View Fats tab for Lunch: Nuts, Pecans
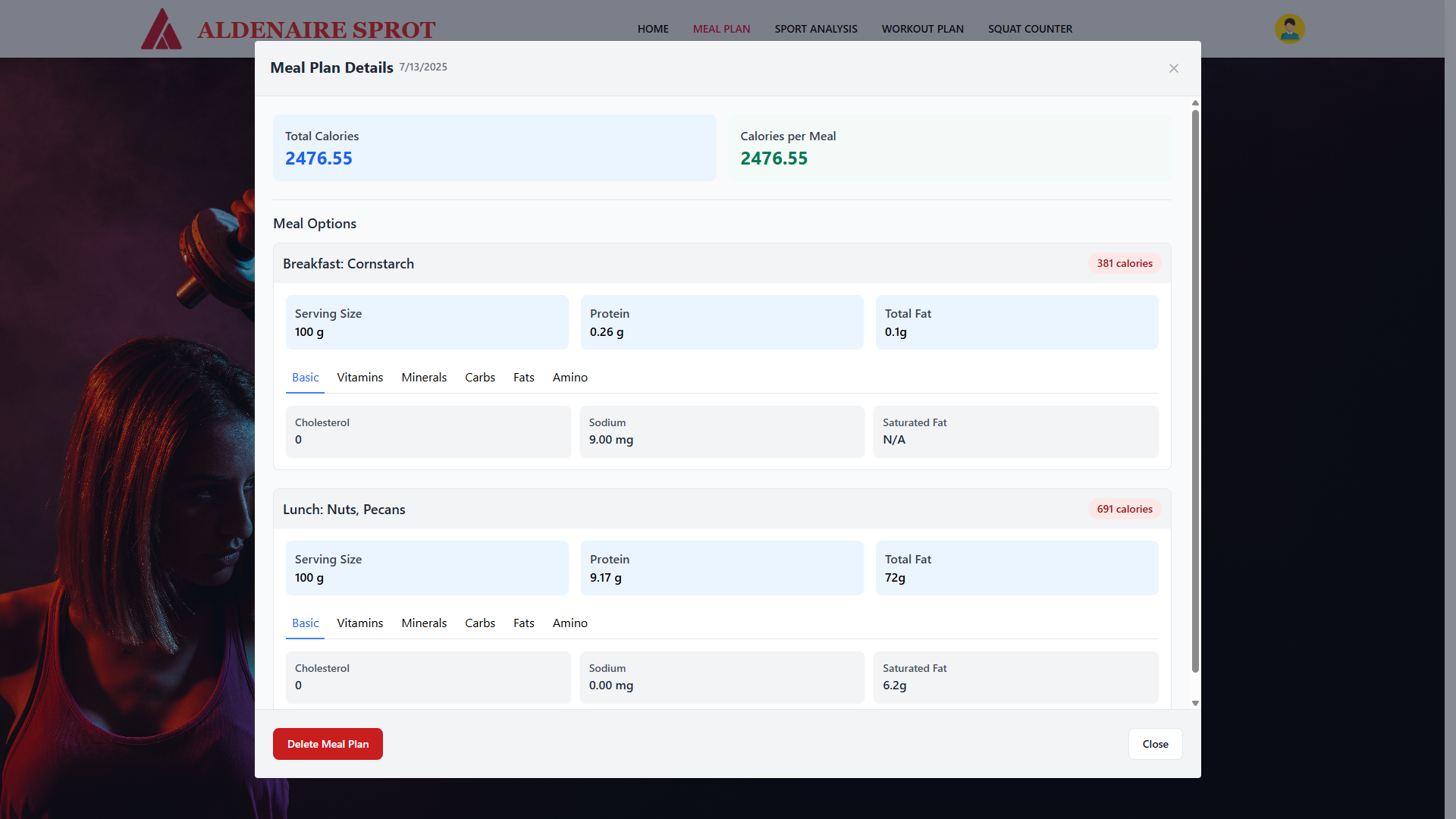Screen dimensions: 1456x819 click(x=523, y=623)
